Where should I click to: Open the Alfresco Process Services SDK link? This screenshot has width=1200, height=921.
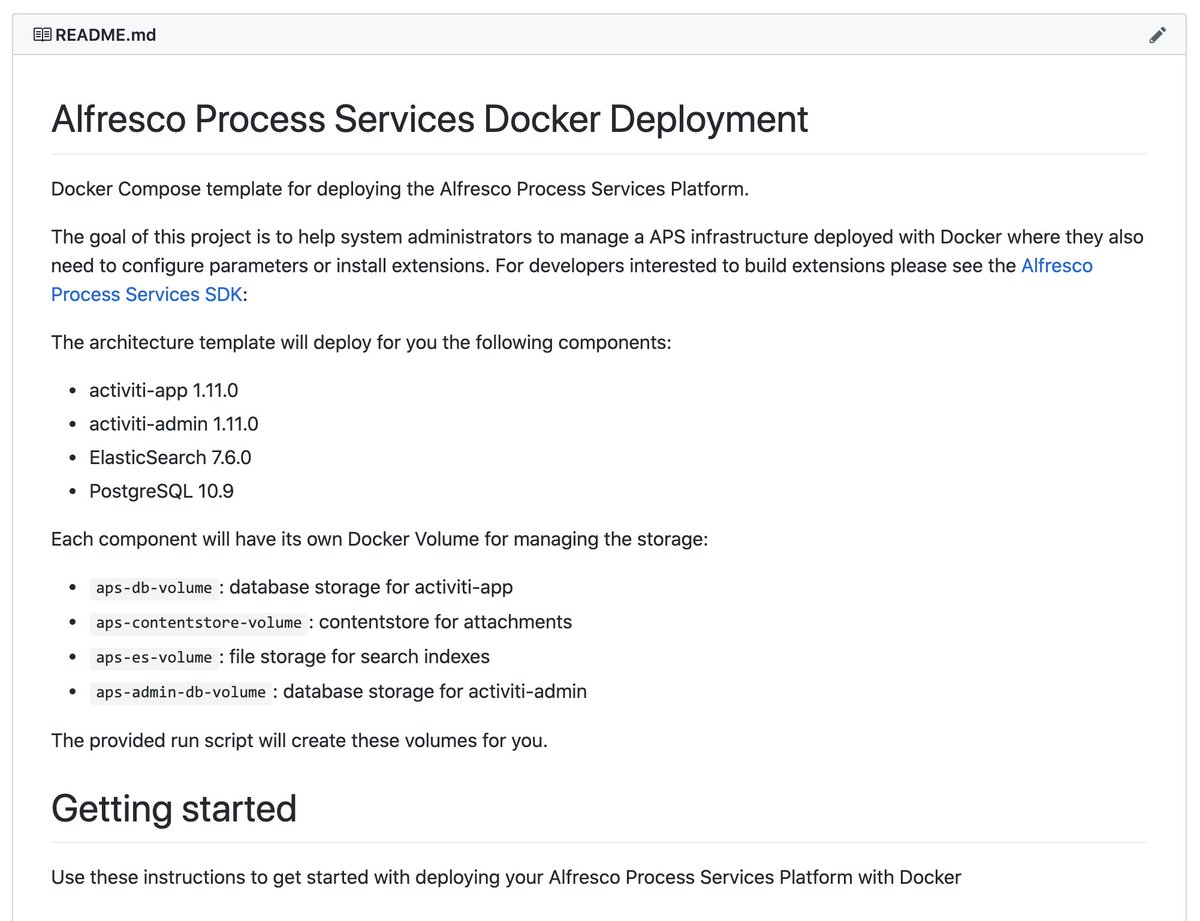(x=572, y=280)
